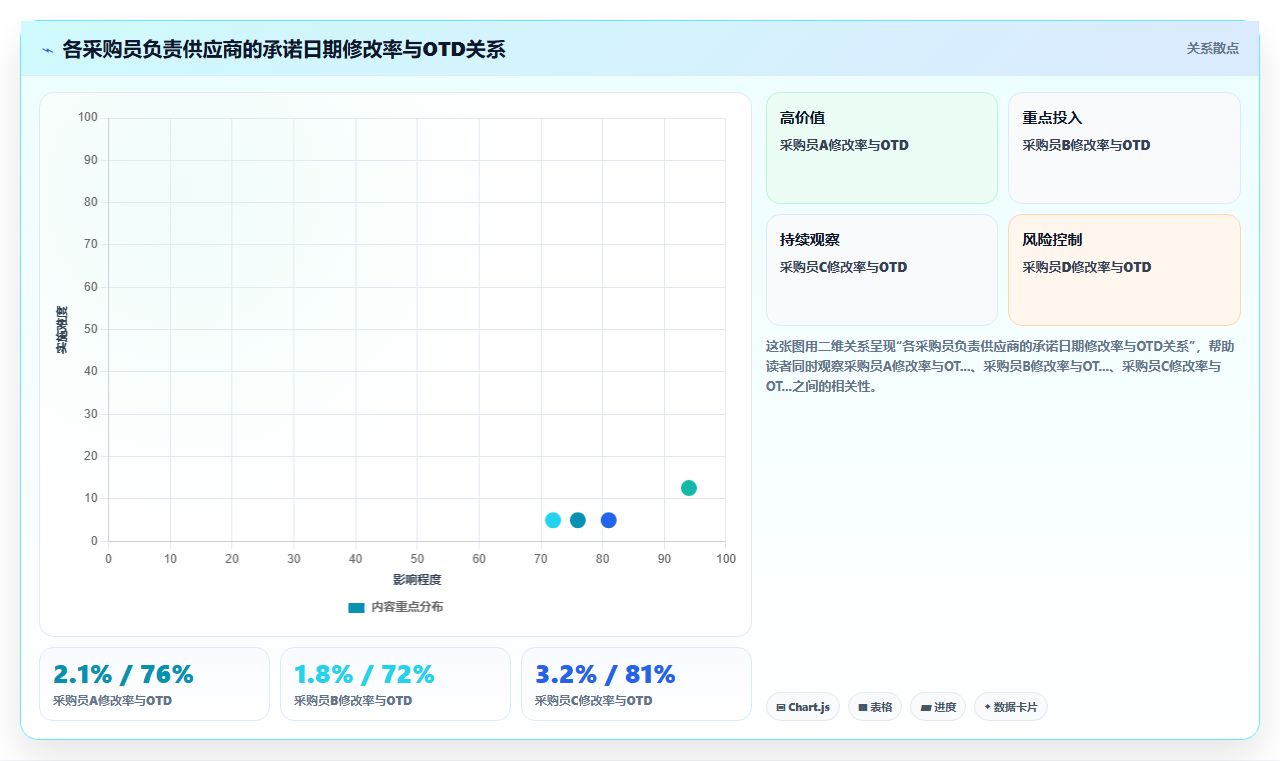Click the sparkle icon in 数据卡片 tag
The width and height of the screenshot is (1280, 761).
(x=988, y=707)
